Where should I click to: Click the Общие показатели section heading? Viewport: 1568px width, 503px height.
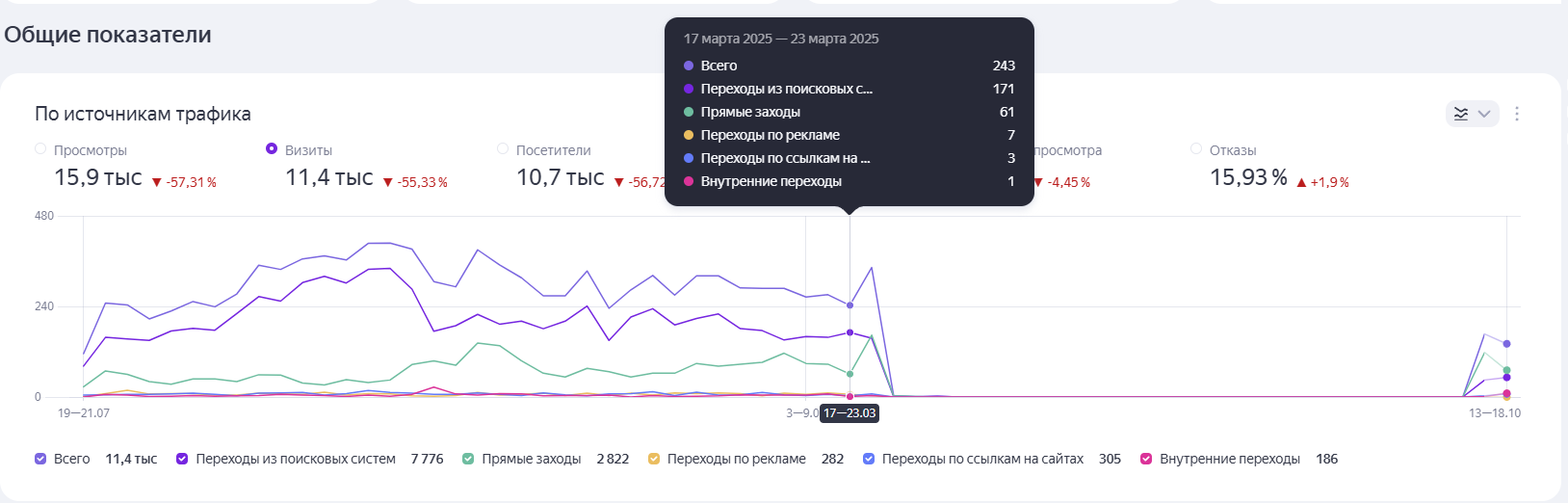[108, 35]
